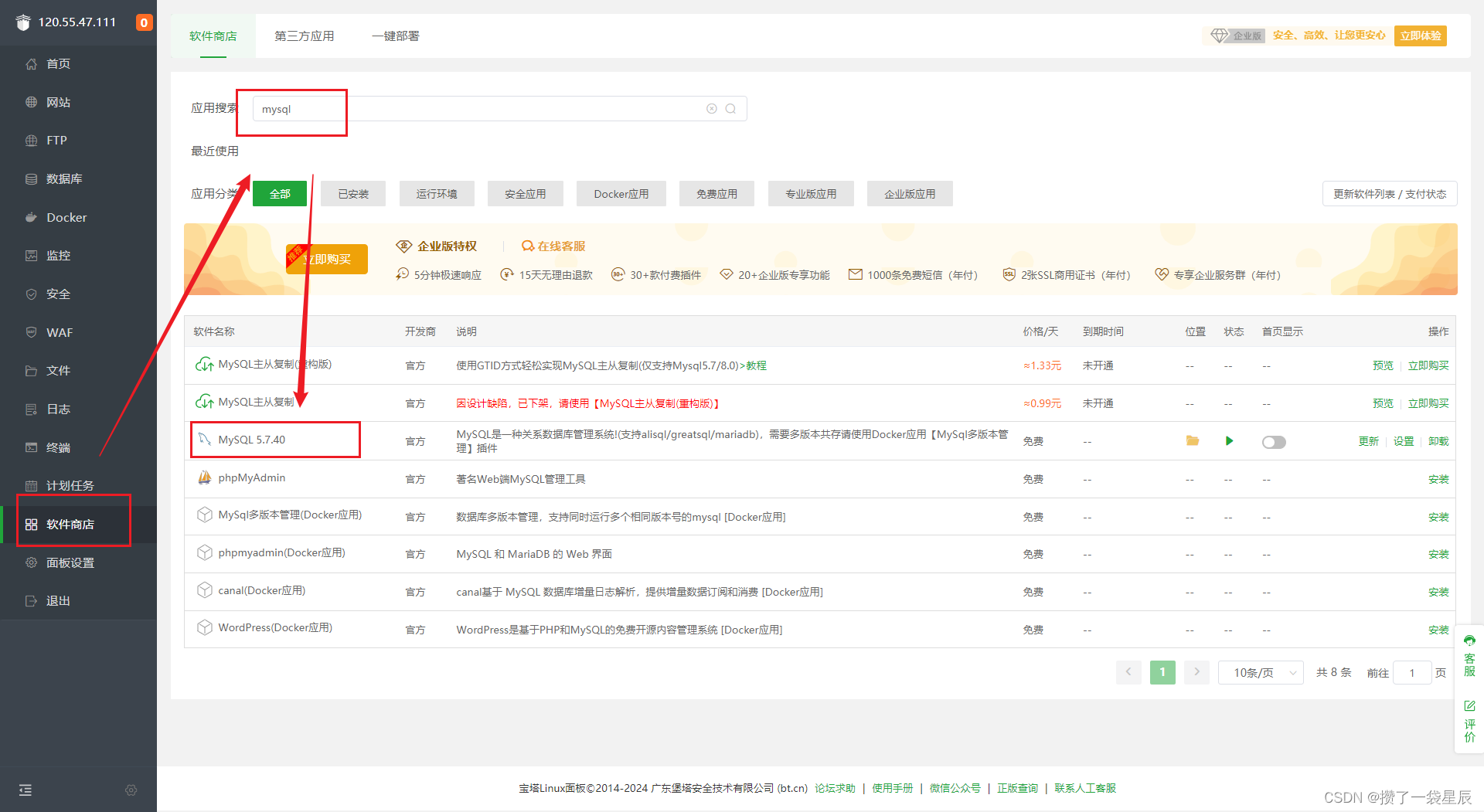Click the search magnifier icon

pyautogui.click(x=730, y=109)
